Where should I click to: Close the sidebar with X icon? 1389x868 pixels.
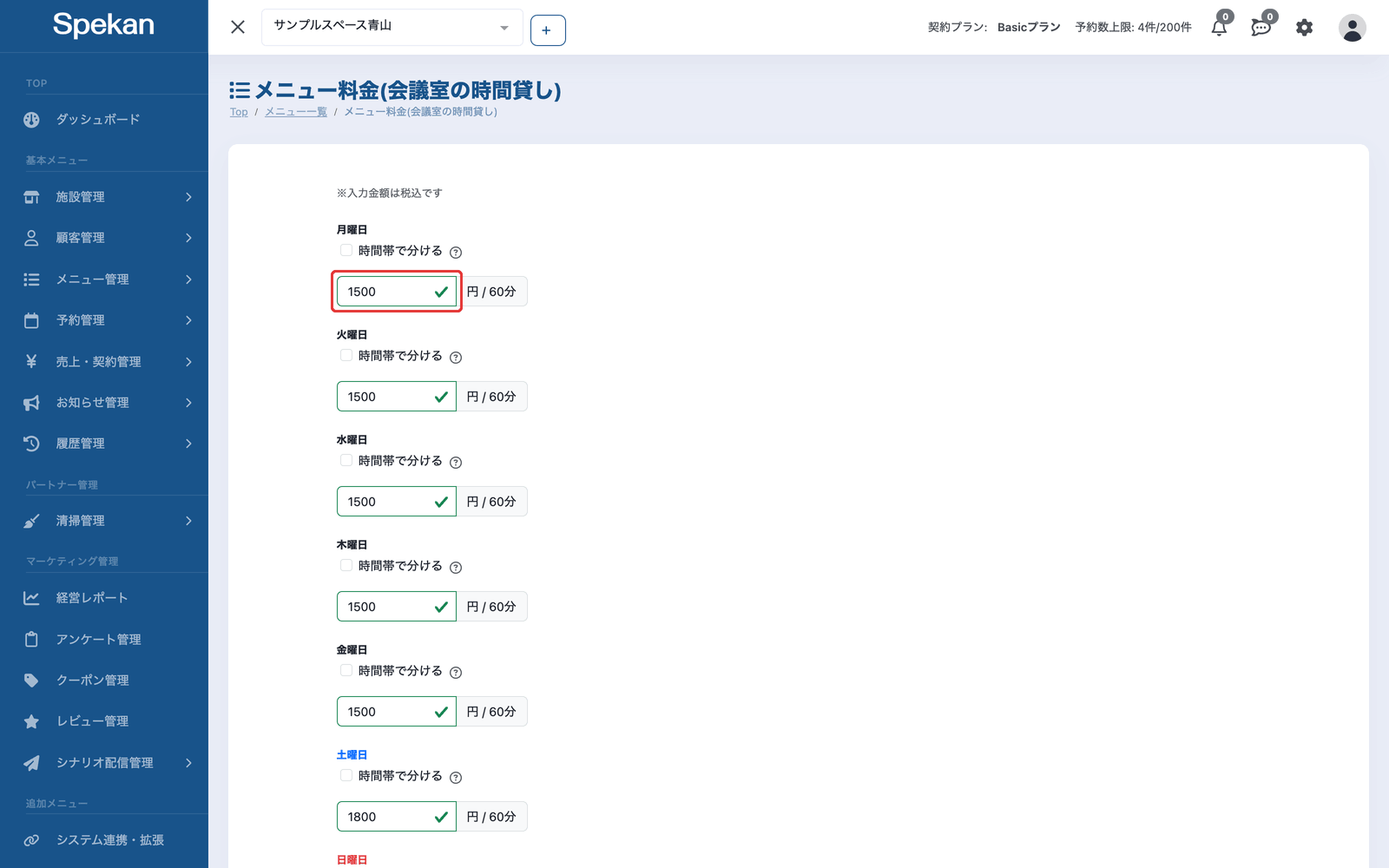(238, 27)
